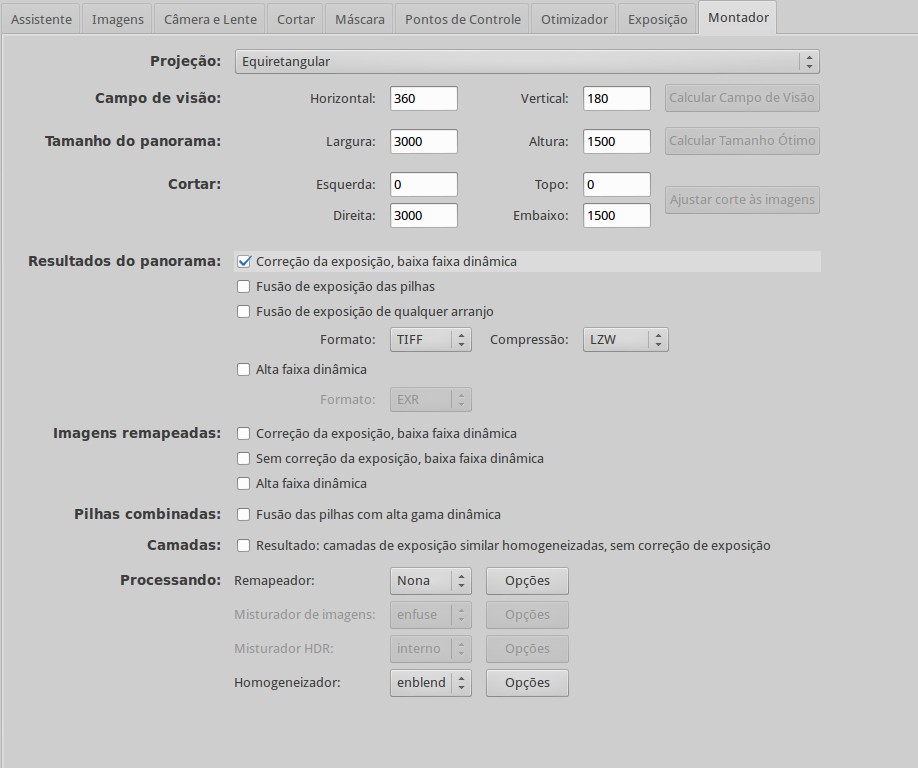Expand the Remapeador Nona dropdown
Image resolution: width=918 pixels, height=768 pixels.
pyautogui.click(x=430, y=581)
